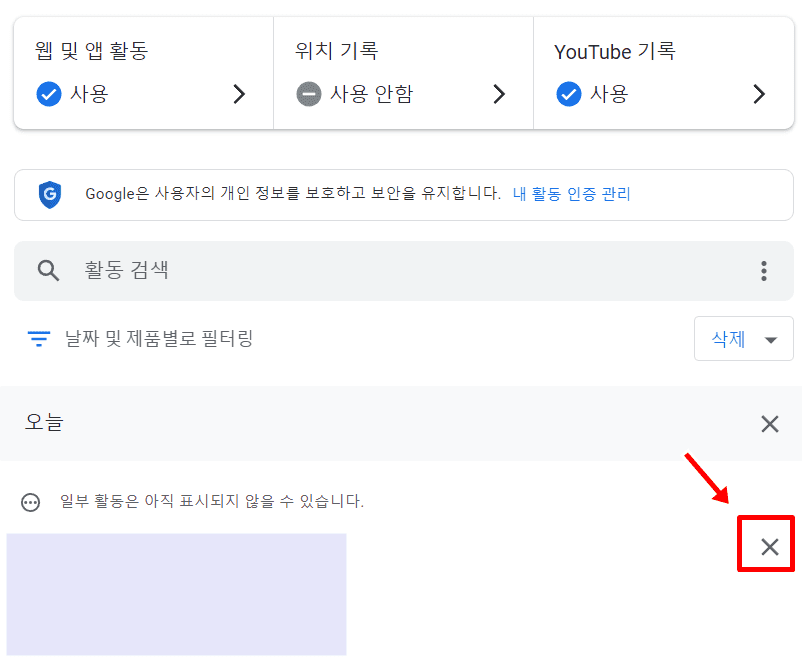Click the ellipsis circle info icon
The height and width of the screenshot is (657, 802).
coord(31,503)
